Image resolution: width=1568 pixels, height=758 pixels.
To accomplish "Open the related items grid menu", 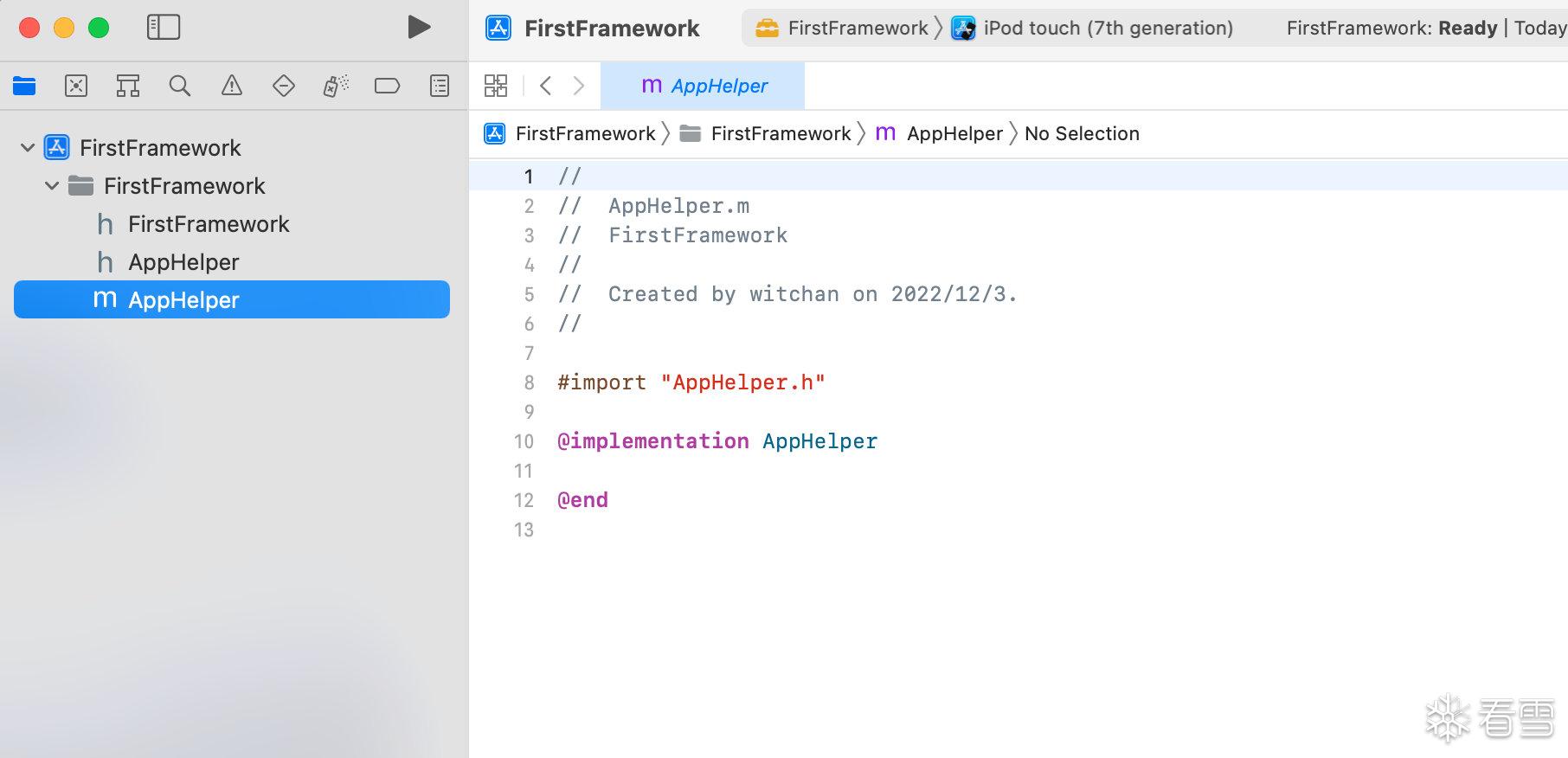I will click(496, 86).
